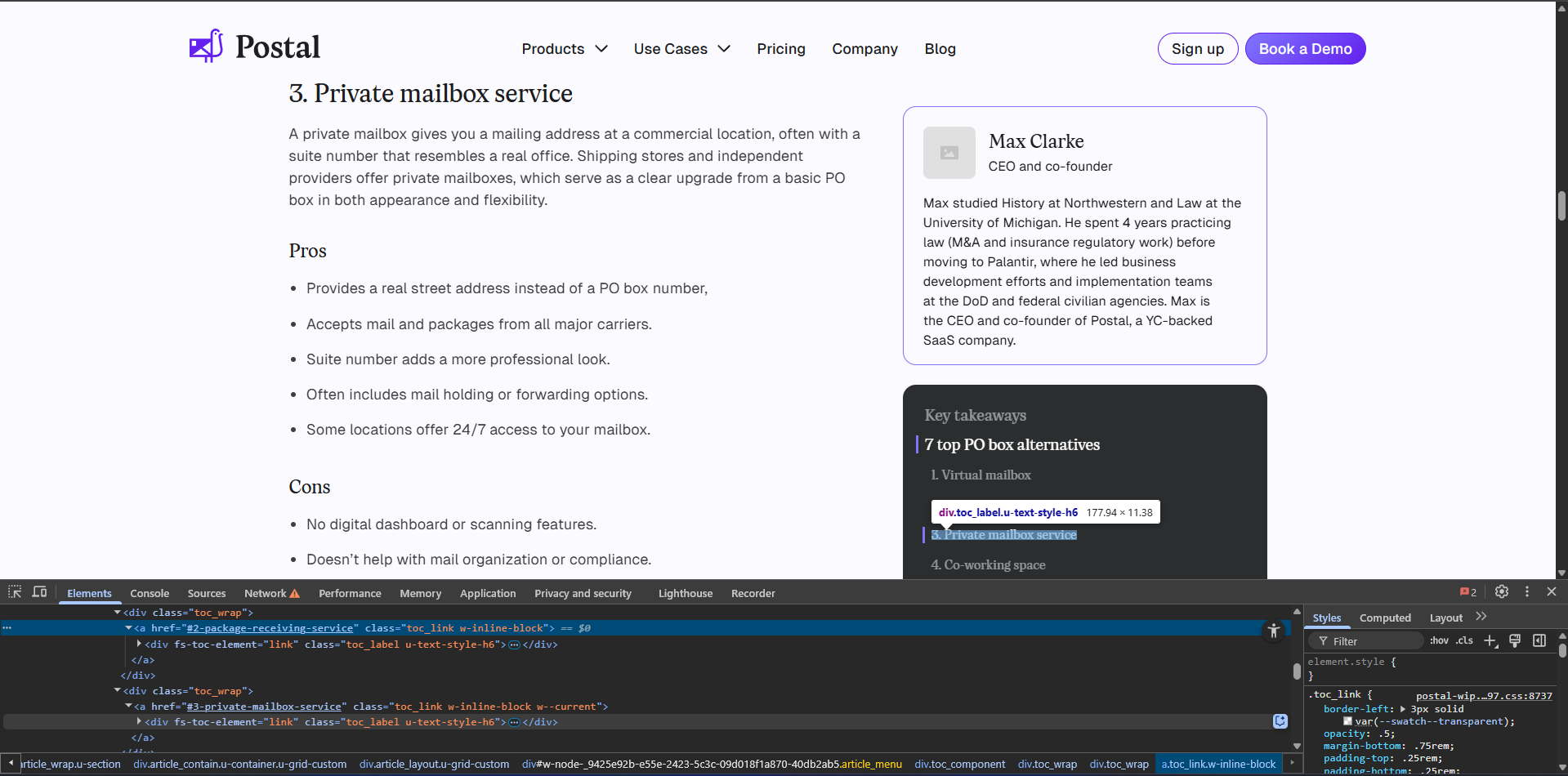Expand the Use Cases navigation dropdown
This screenshot has width=1568, height=776.
681,49
